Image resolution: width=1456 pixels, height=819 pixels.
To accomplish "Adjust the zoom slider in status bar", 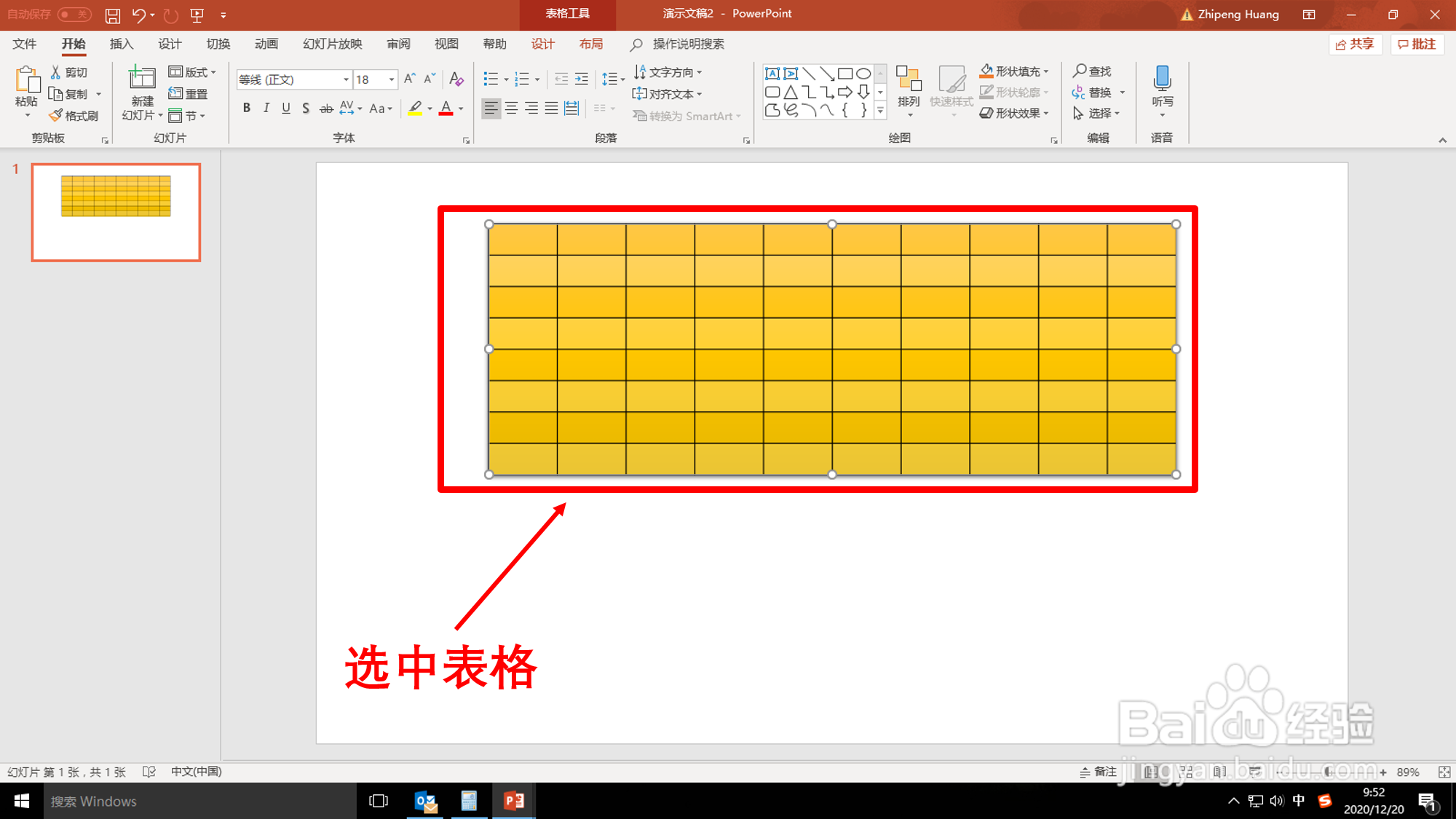I will pos(1330,772).
